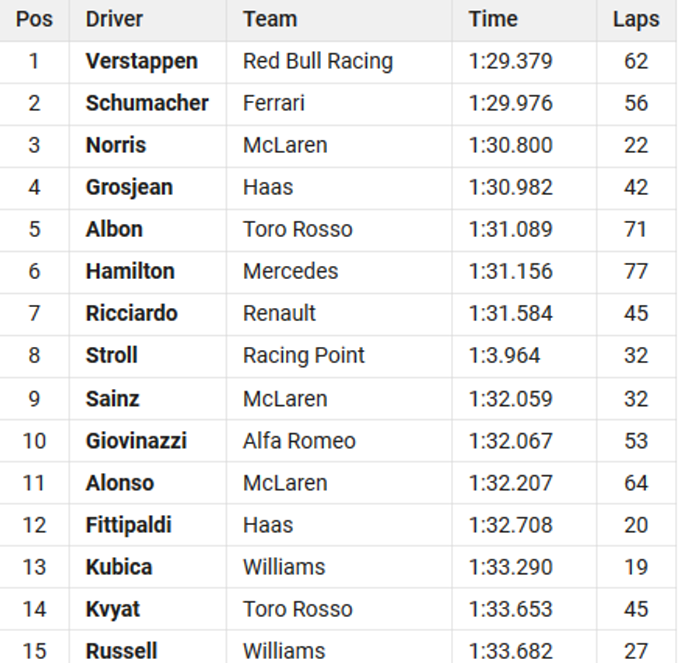Click the Mercedes team name
This screenshot has height=663, width=680.
290,271
